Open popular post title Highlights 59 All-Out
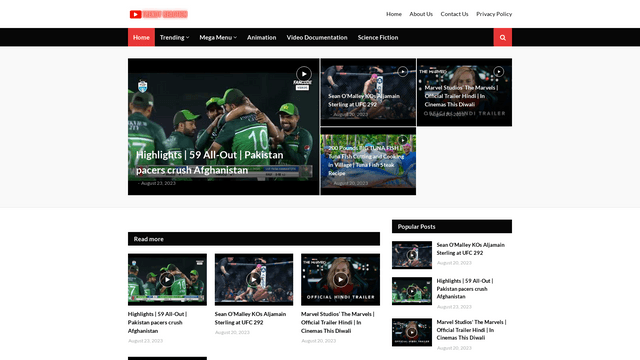Screen dimensions: 640x360 click(465, 289)
